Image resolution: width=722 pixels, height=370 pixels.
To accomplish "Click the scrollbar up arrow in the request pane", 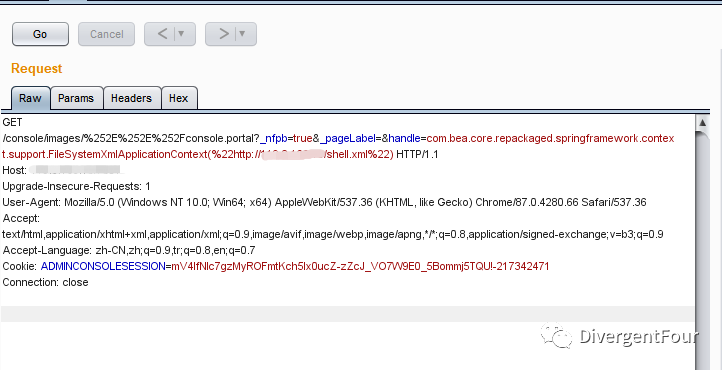I will point(702,123).
